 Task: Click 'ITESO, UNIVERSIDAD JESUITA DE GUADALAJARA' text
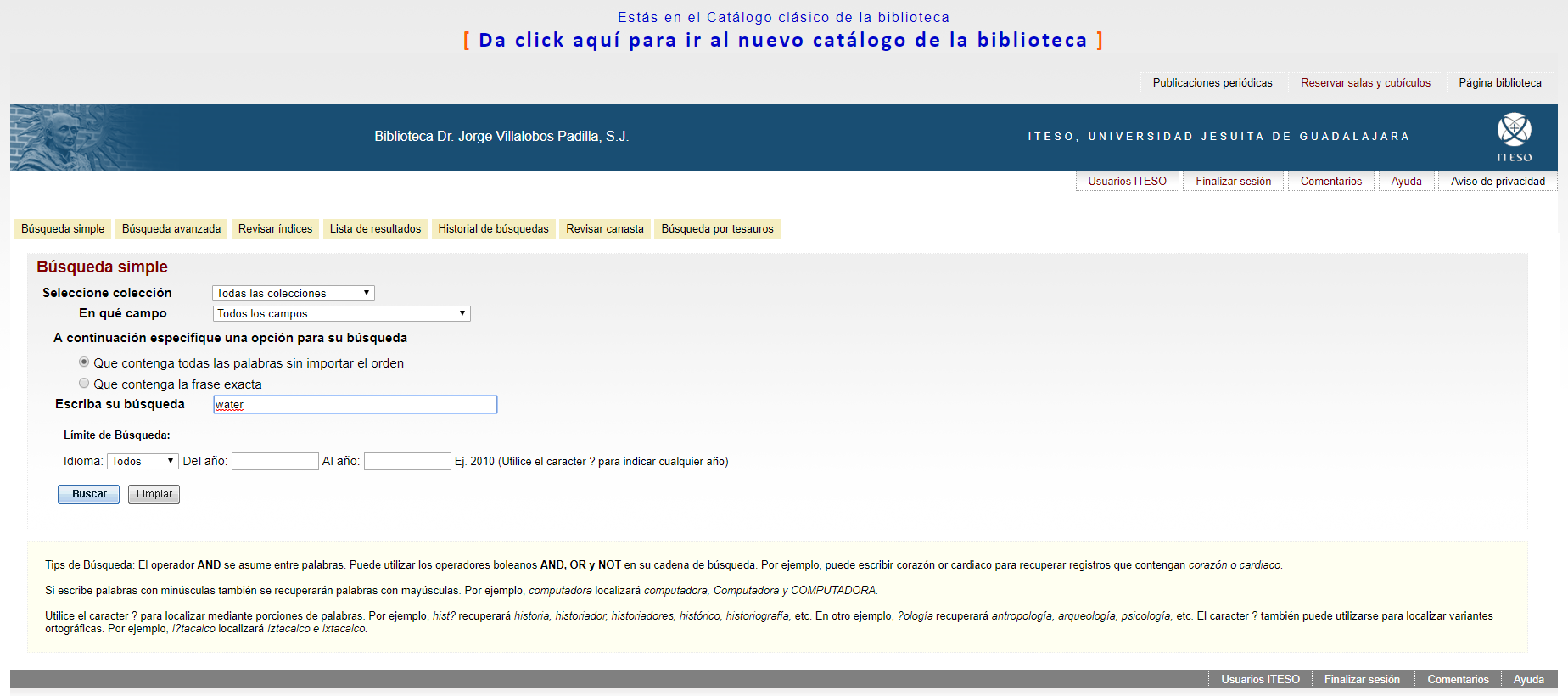point(1218,137)
